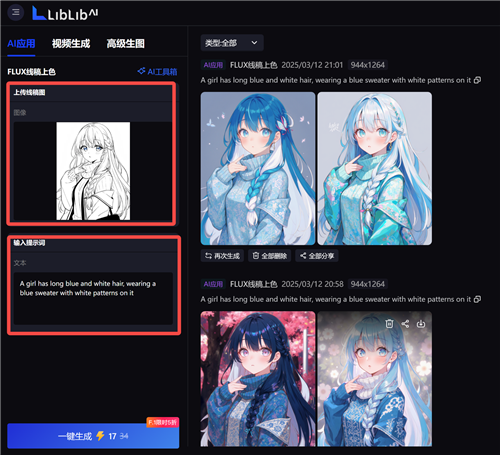Screen dimensions: 500x455
Task: Click 全部删除 delete all button
Action: click(x=269, y=256)
